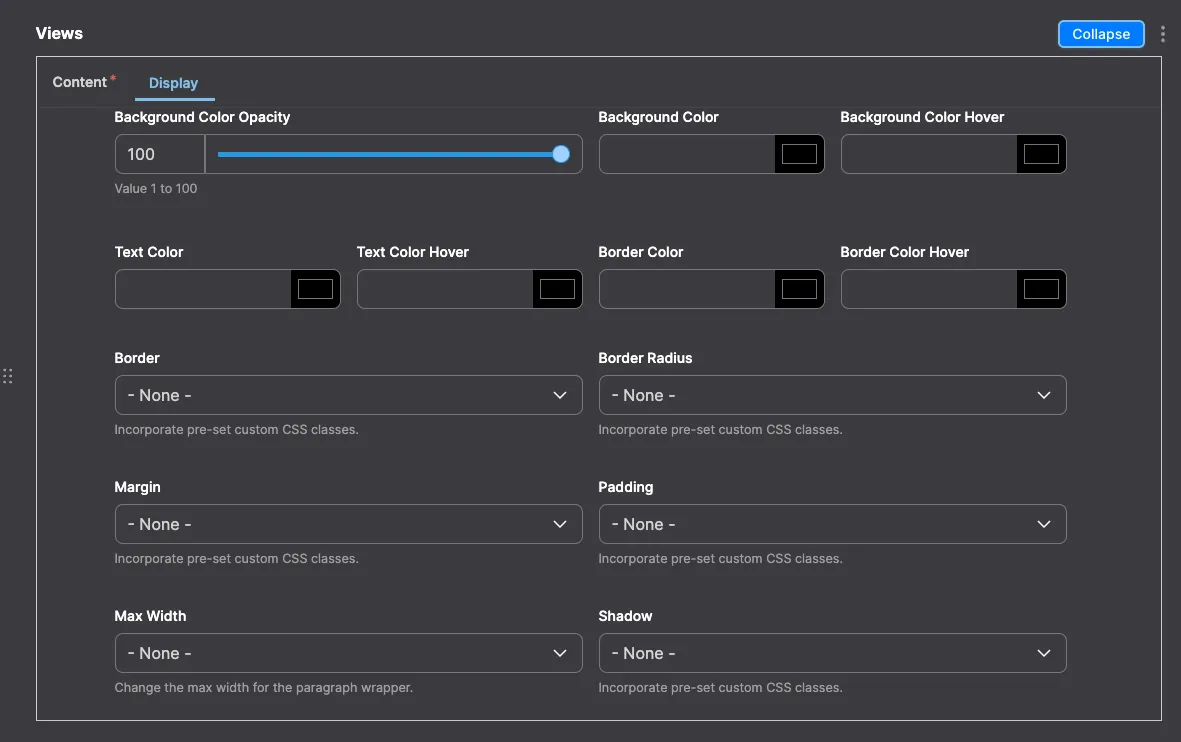The image size is (1181, 742).
Task: Open the Views kebab menu
Action: click(1162, 34)
